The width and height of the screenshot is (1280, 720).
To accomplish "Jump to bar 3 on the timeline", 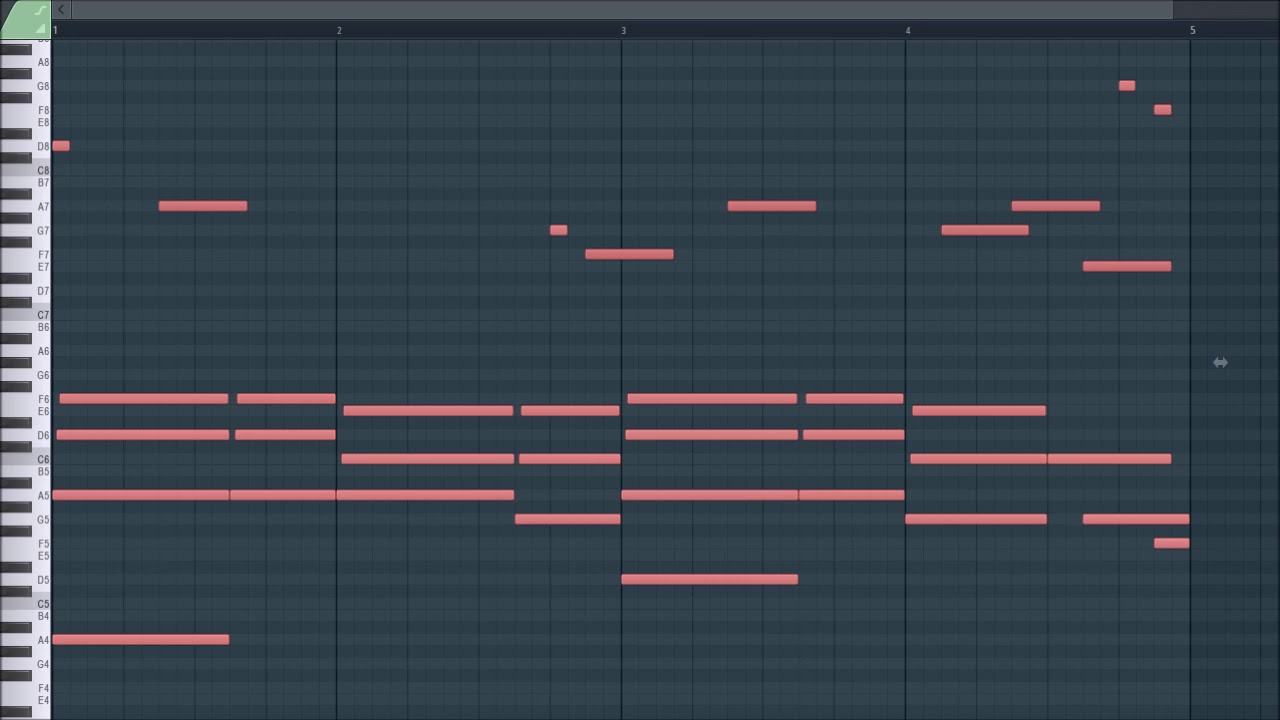I will point(624,31).
